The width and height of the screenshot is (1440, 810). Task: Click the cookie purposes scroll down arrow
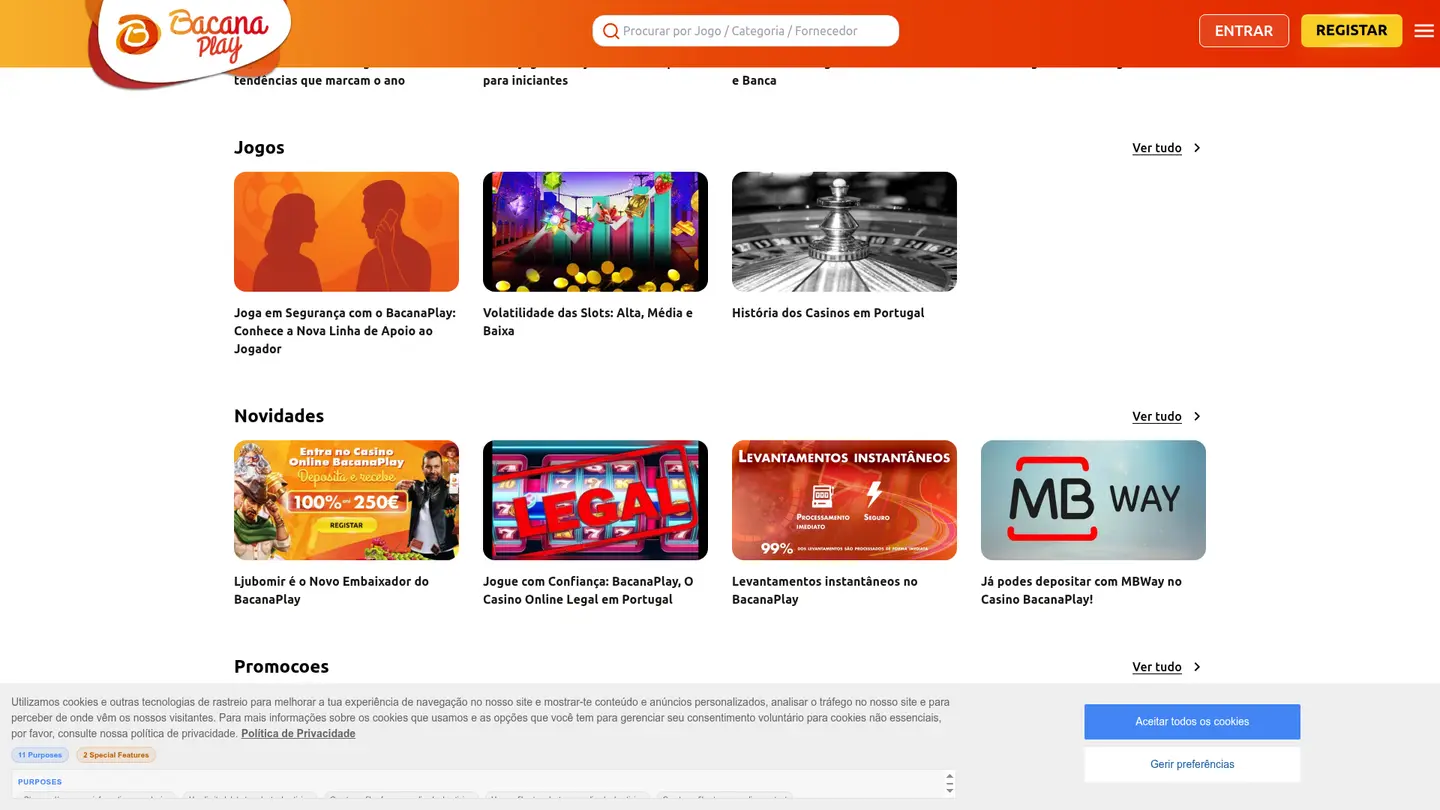pyautogui.click(x=950, y=790)
